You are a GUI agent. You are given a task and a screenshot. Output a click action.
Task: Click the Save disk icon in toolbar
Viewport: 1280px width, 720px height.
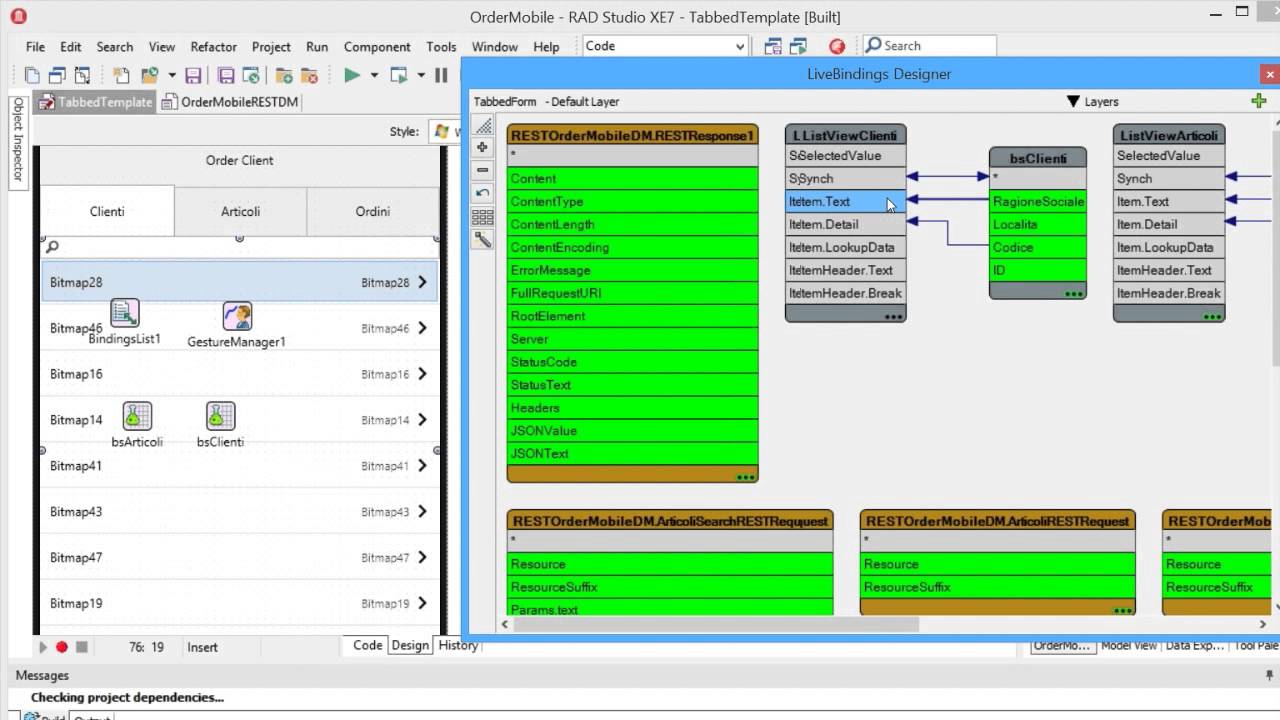[193, 75]
